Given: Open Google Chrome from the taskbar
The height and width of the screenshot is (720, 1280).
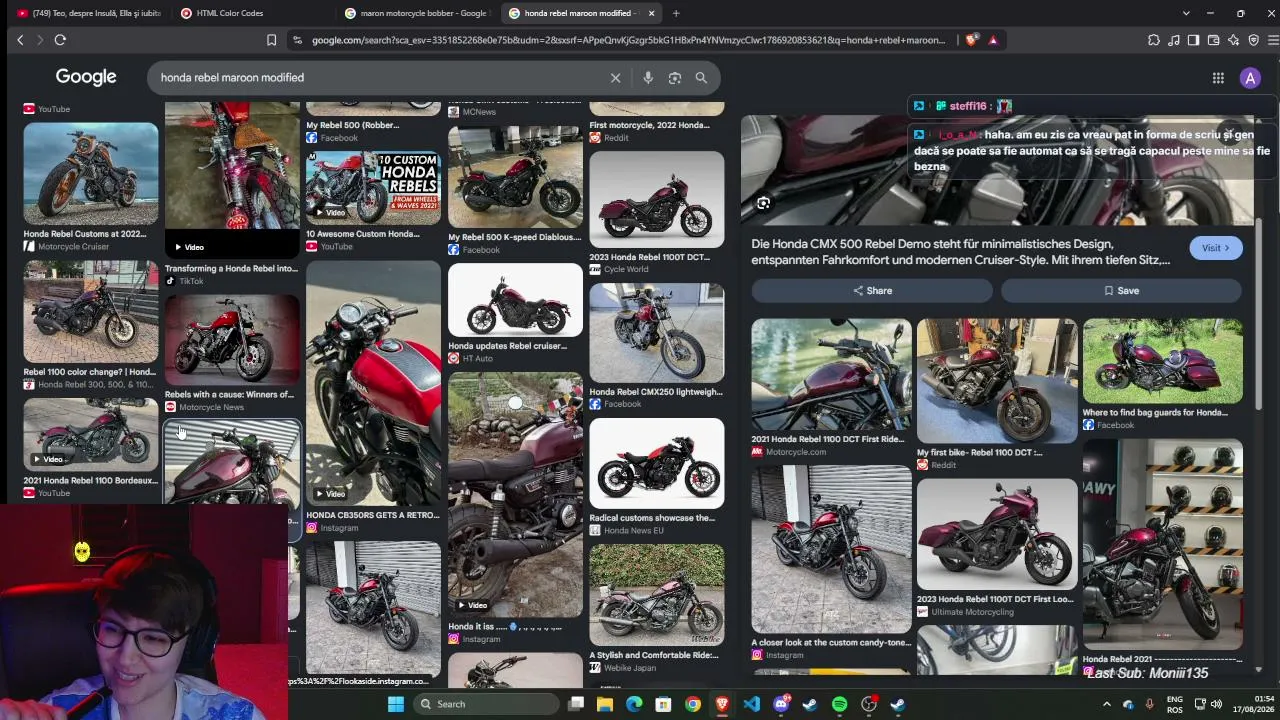Looking at the screenshot, I should (x=693, y=704).
